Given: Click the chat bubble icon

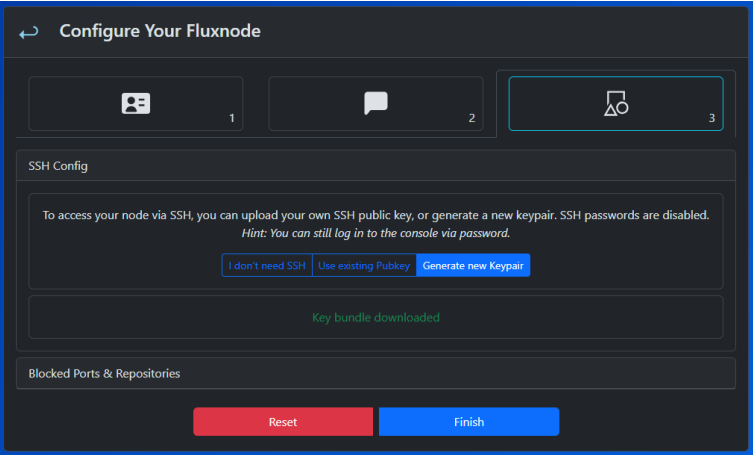Looking at the screenshot, I should (x=376, y=103).
